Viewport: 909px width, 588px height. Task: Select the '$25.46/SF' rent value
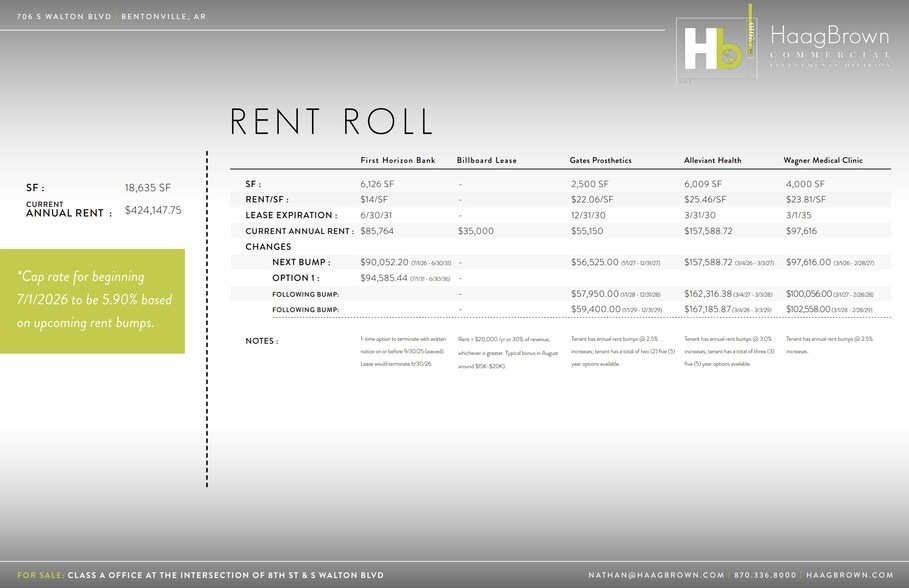705,199
